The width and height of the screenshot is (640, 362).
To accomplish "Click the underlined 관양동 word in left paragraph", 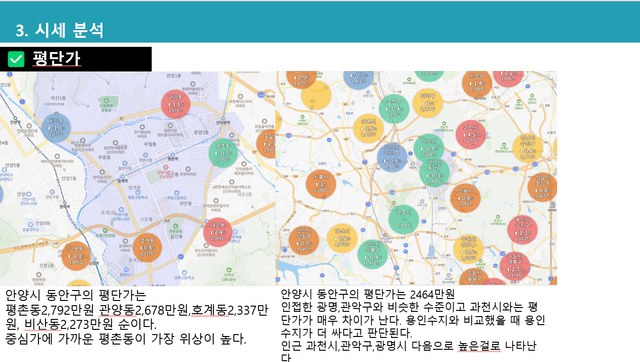I will [117, 310].
